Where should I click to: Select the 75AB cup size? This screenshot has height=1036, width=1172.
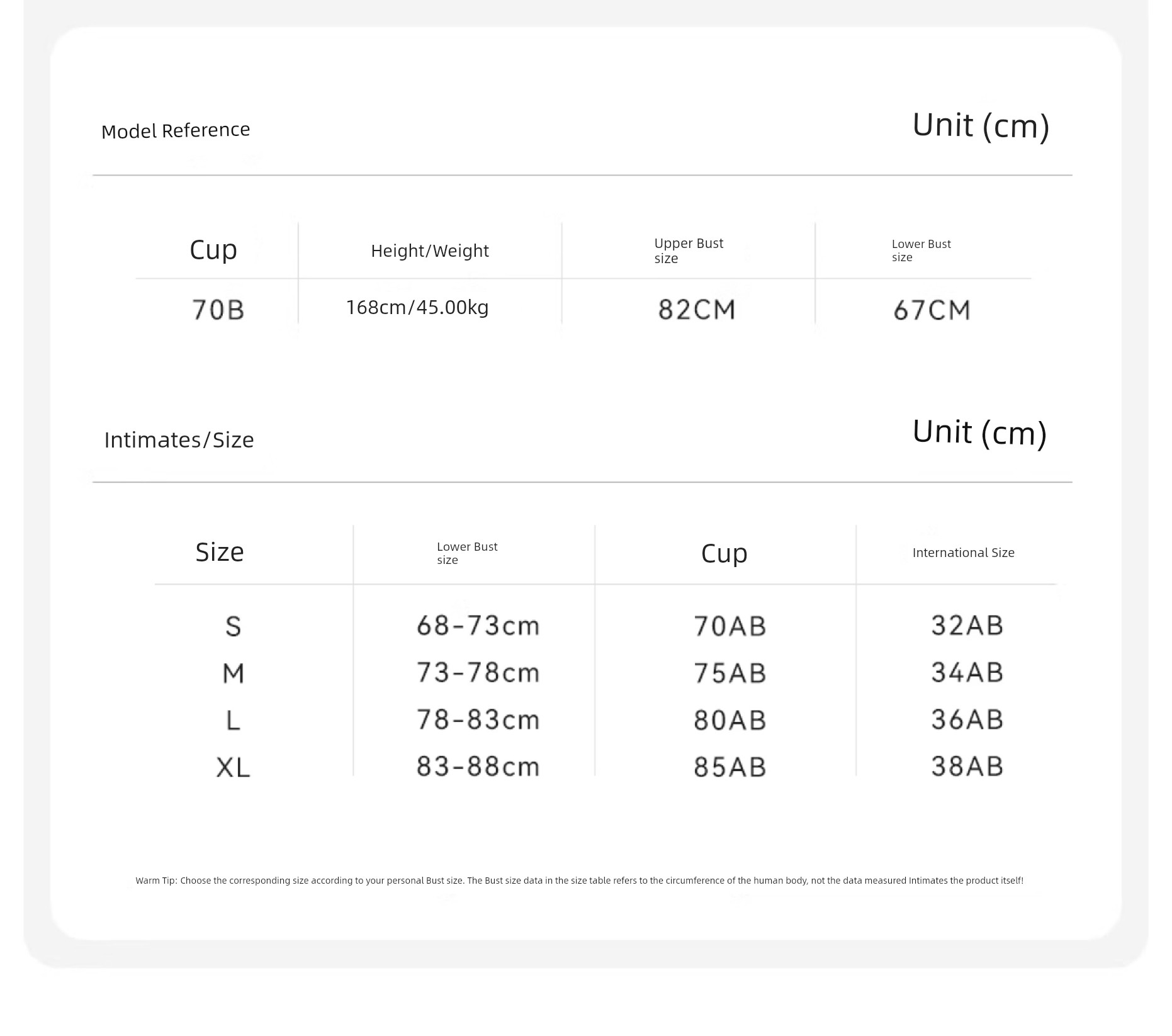(730, 673)
